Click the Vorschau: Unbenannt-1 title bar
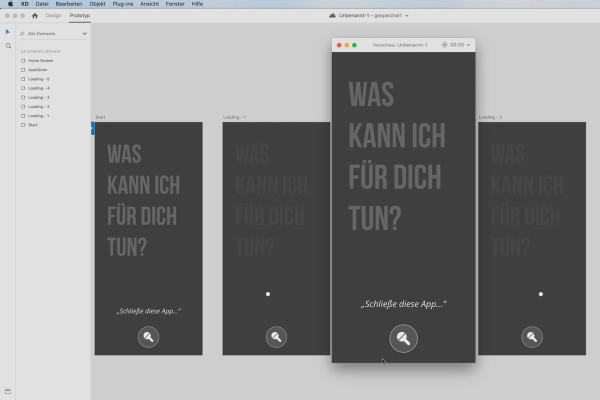 (400, 45)
